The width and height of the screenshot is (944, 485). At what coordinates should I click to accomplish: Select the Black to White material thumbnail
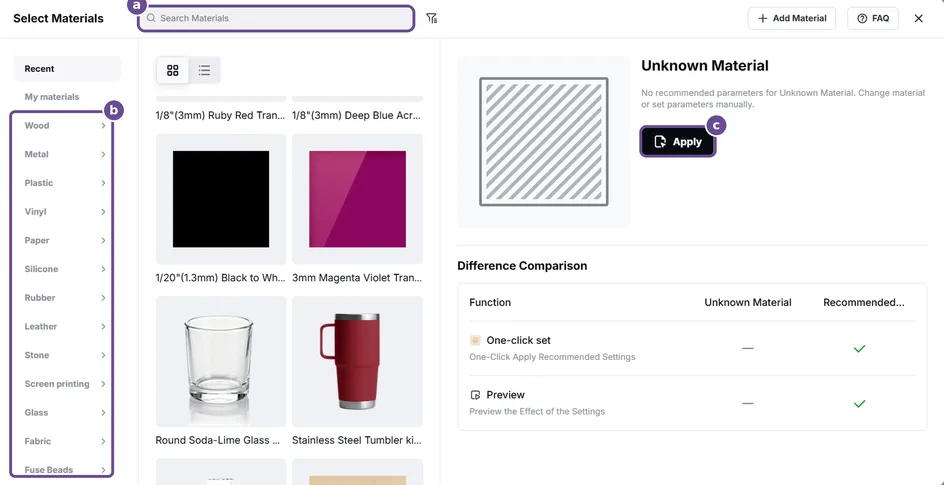pyautogui.click(x=221, y=199)
